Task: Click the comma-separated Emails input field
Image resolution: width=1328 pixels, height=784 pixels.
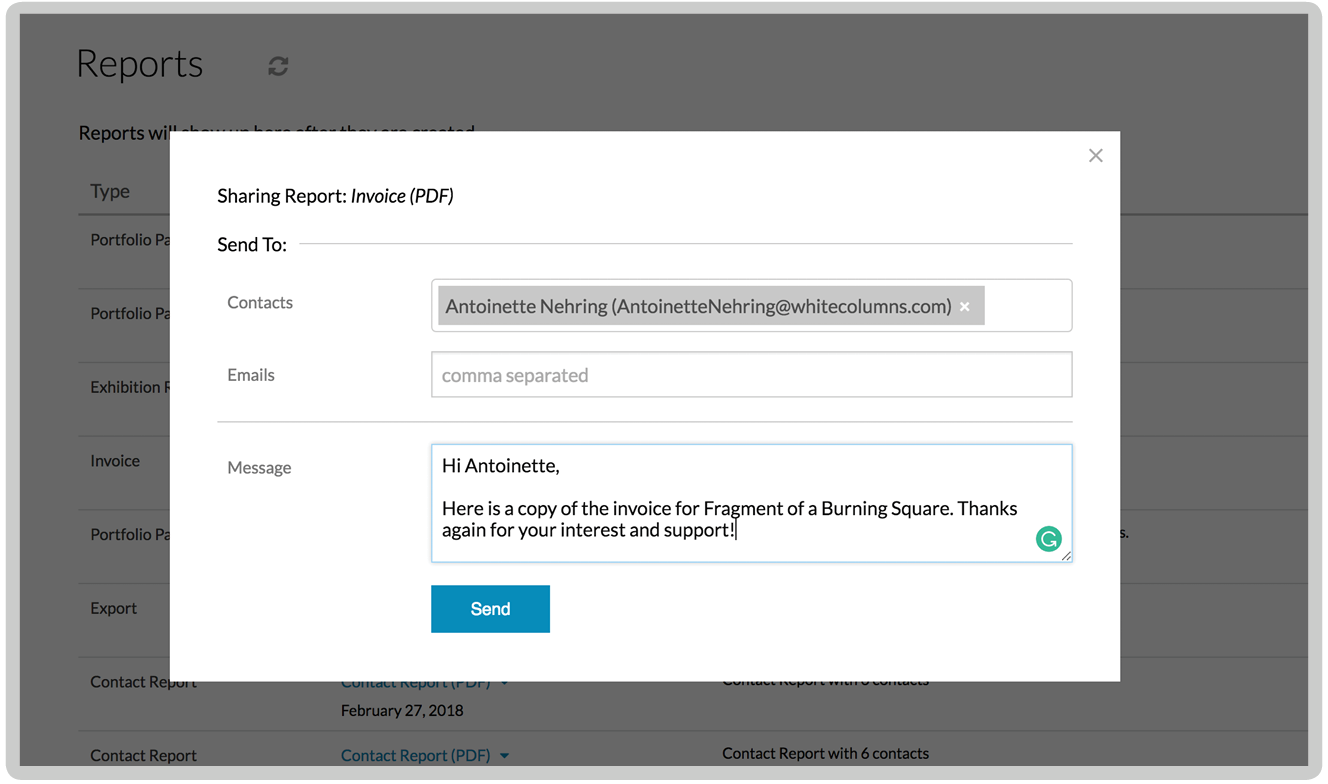Action: pyautogui.click(x=751, y=374)
